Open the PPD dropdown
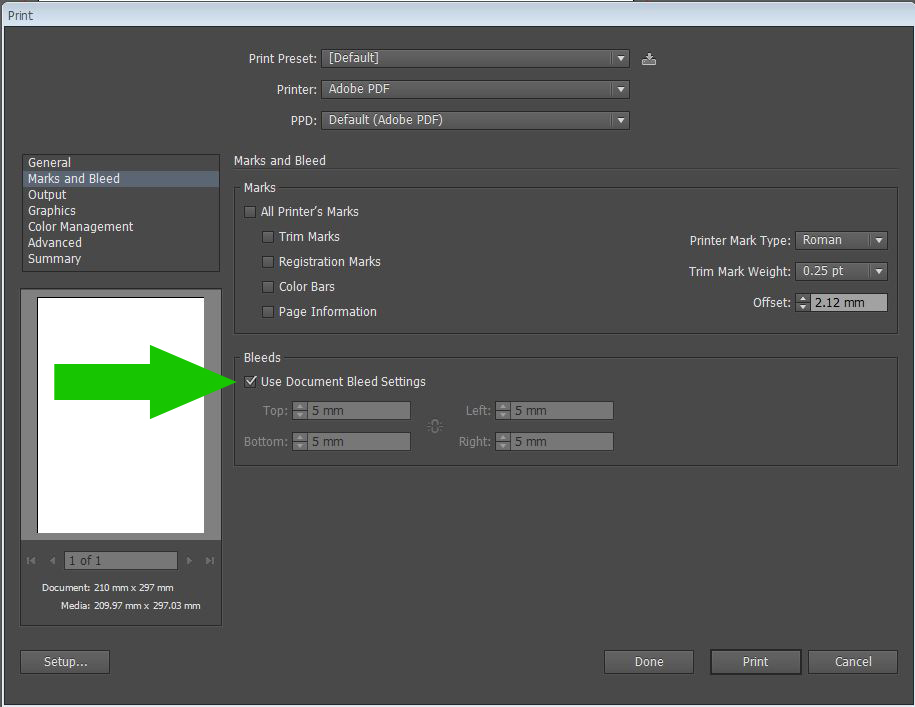The image size is (915, 707). [x=475, y=120]
